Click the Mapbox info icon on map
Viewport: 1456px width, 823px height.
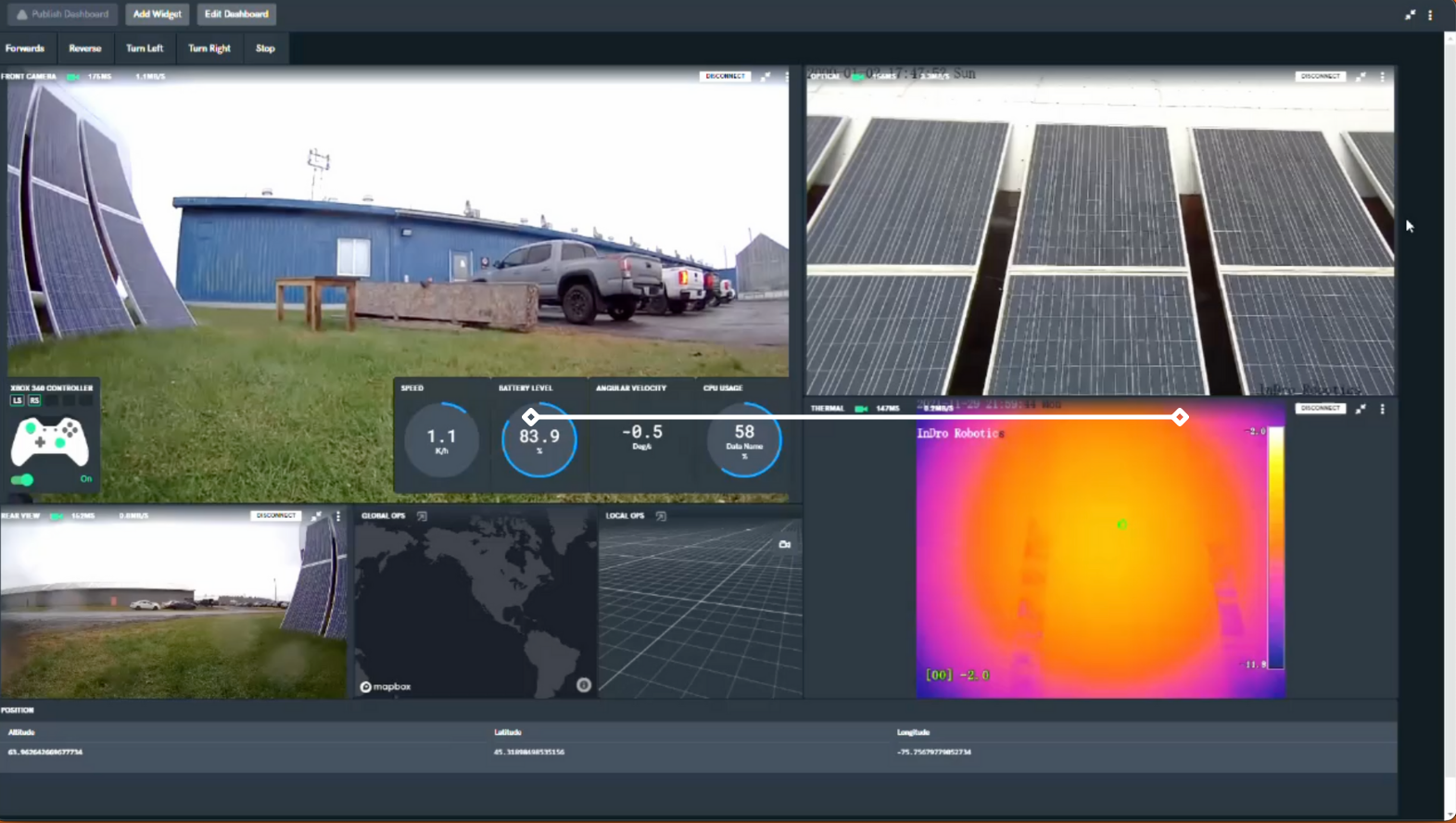point(583,685)
